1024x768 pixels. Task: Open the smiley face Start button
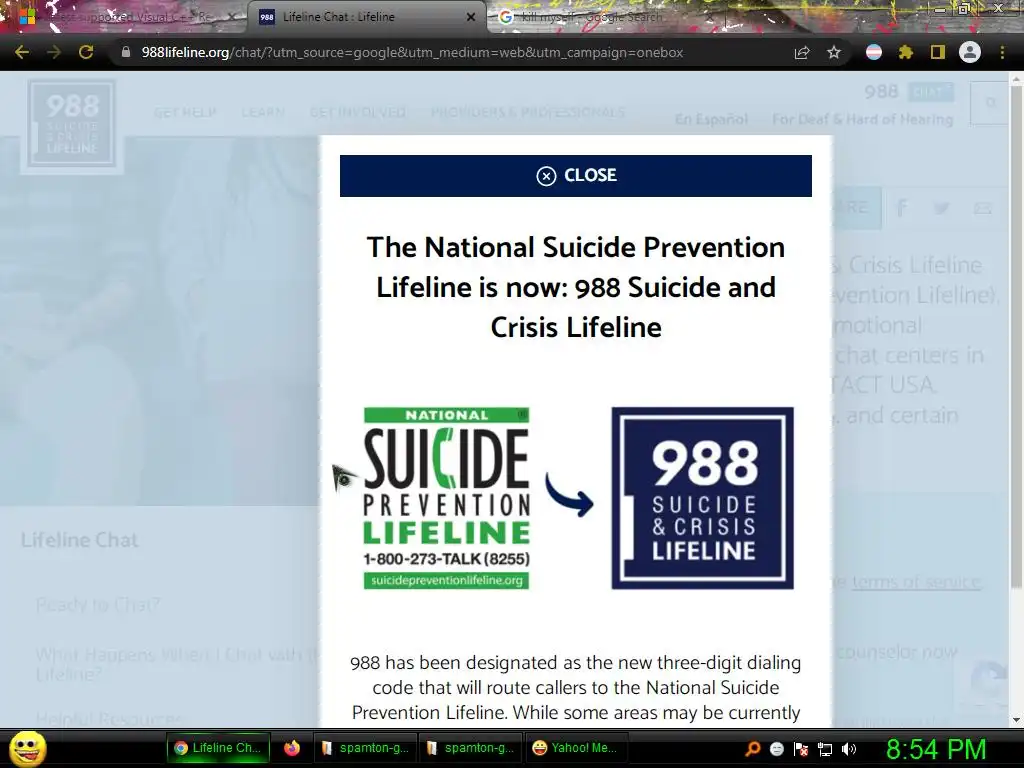[x=28, y=748]
